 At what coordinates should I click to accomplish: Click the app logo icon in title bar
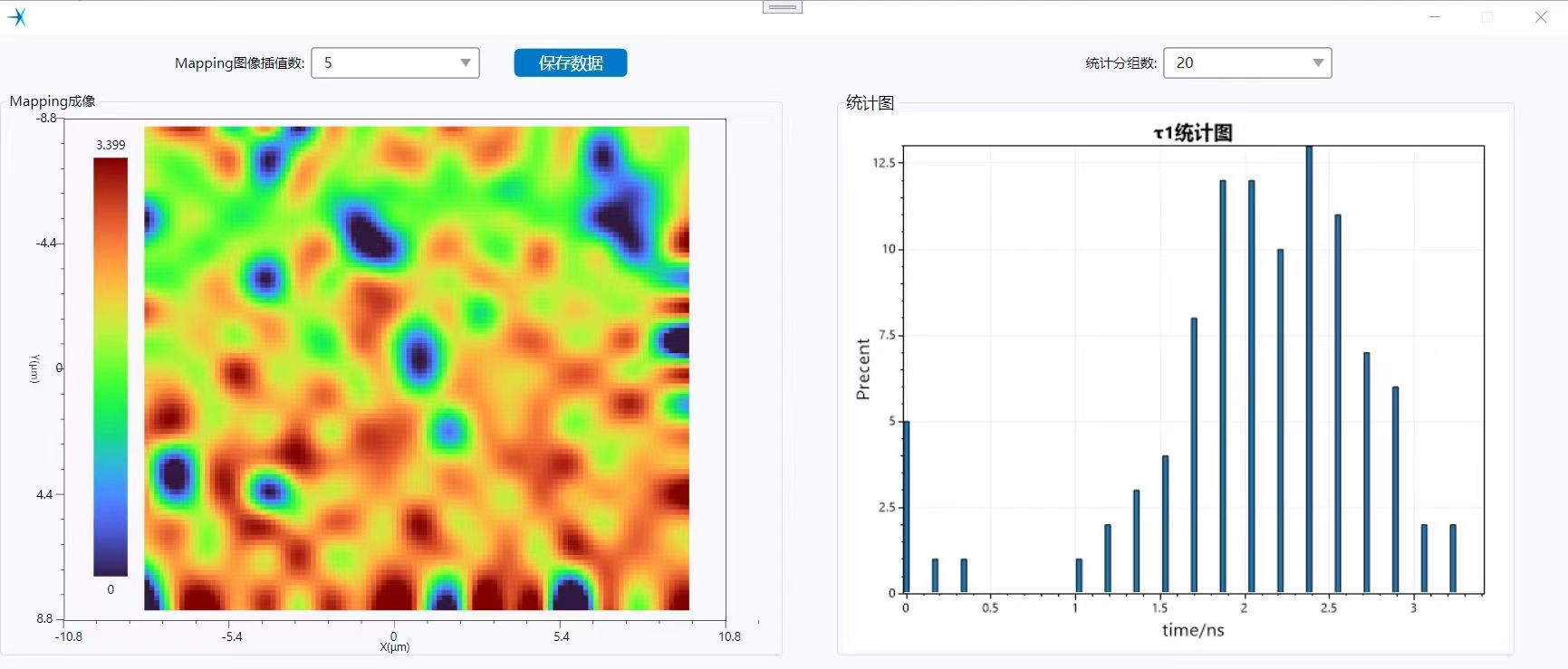point(17,17)
